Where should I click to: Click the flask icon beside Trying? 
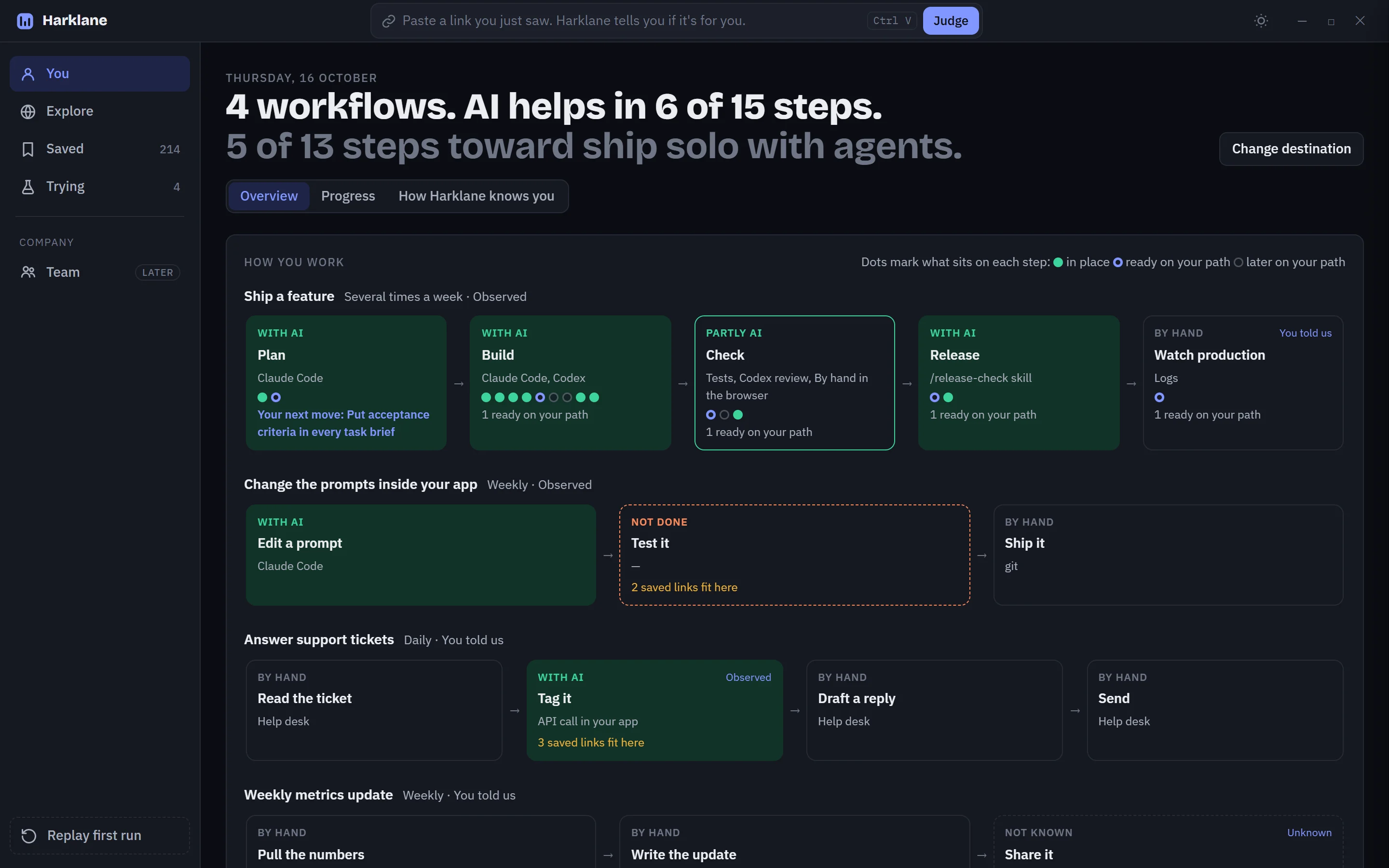point(28,187)
